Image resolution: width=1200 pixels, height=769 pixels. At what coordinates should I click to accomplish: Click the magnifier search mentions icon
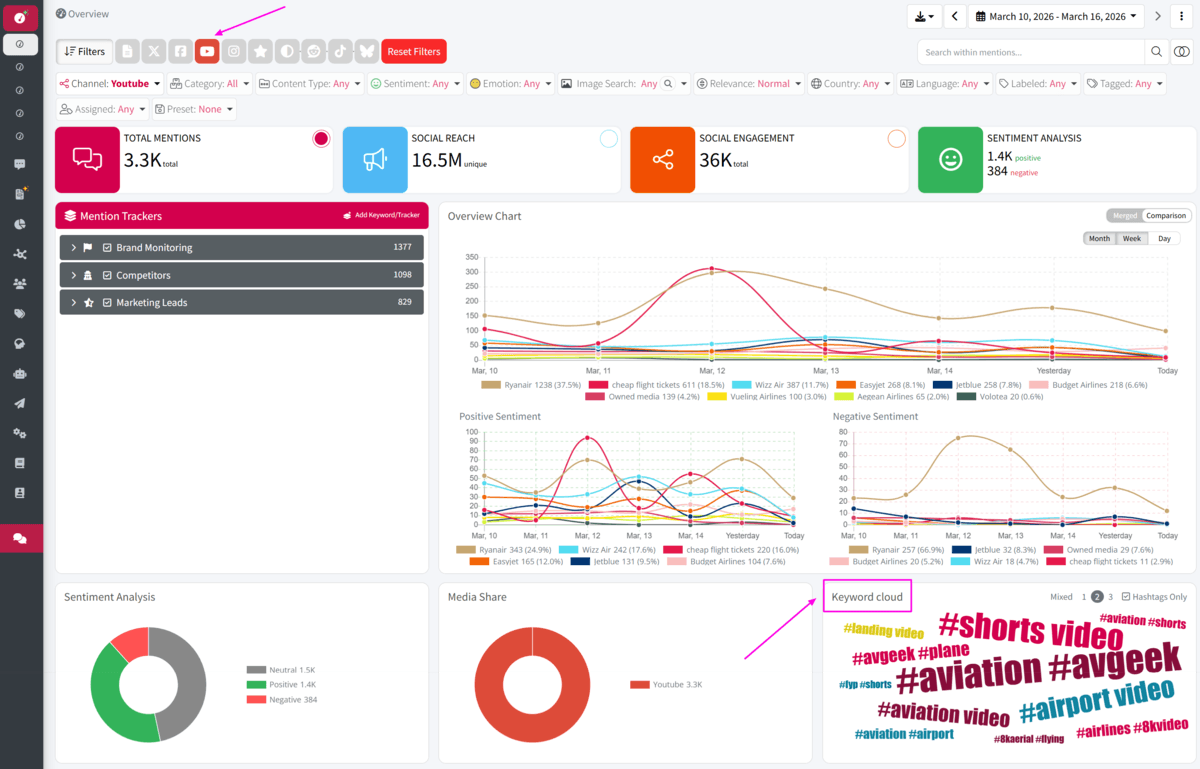pyautogui.click(x=1157, y=52)
